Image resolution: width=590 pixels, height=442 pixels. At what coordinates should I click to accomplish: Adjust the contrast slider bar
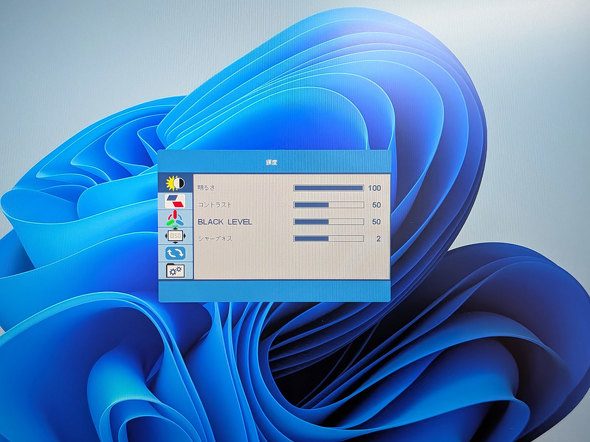(x=328, y=205)
